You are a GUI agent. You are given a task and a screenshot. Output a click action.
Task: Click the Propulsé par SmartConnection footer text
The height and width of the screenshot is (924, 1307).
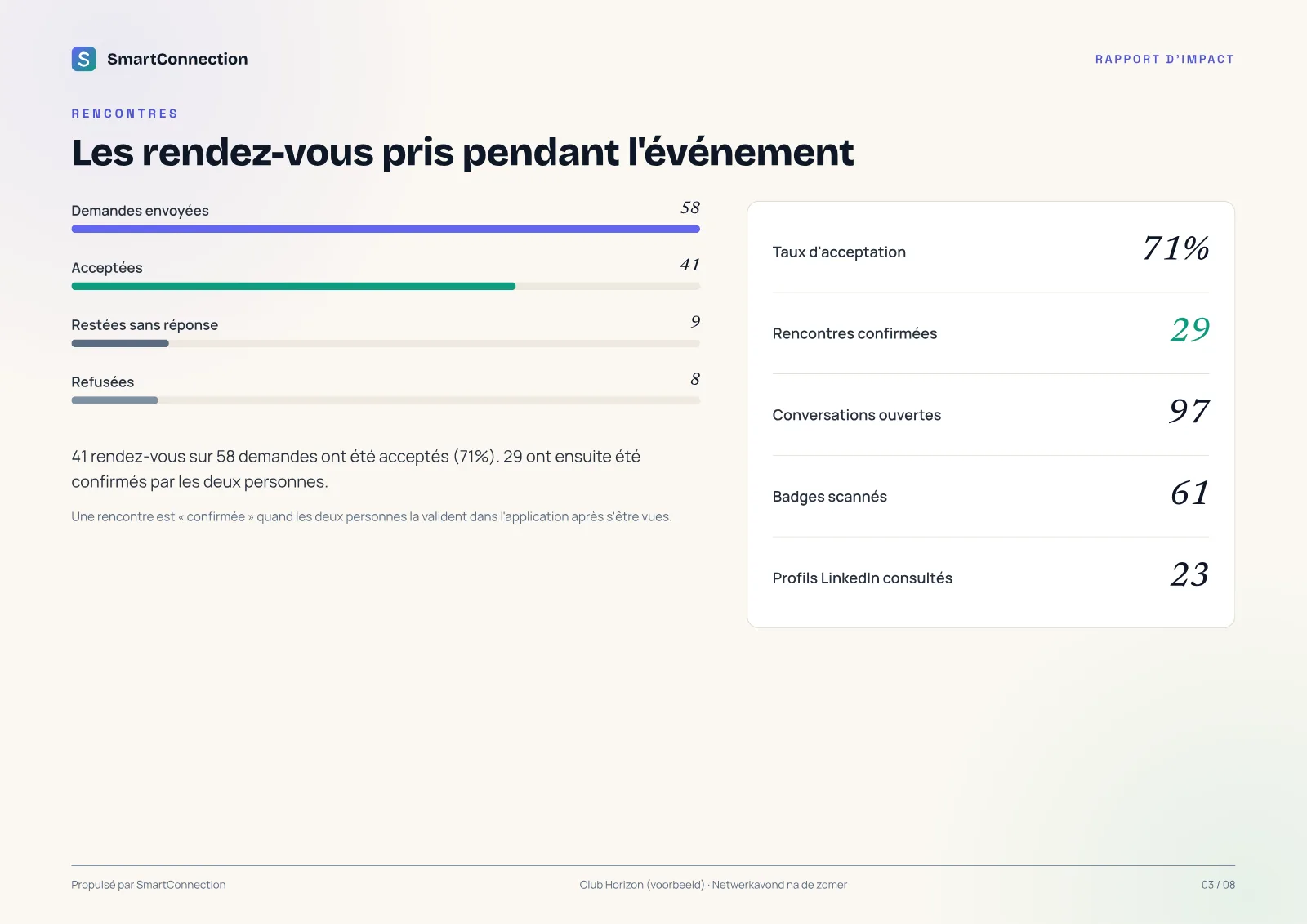pyautogui.click(x=149, y=885)
